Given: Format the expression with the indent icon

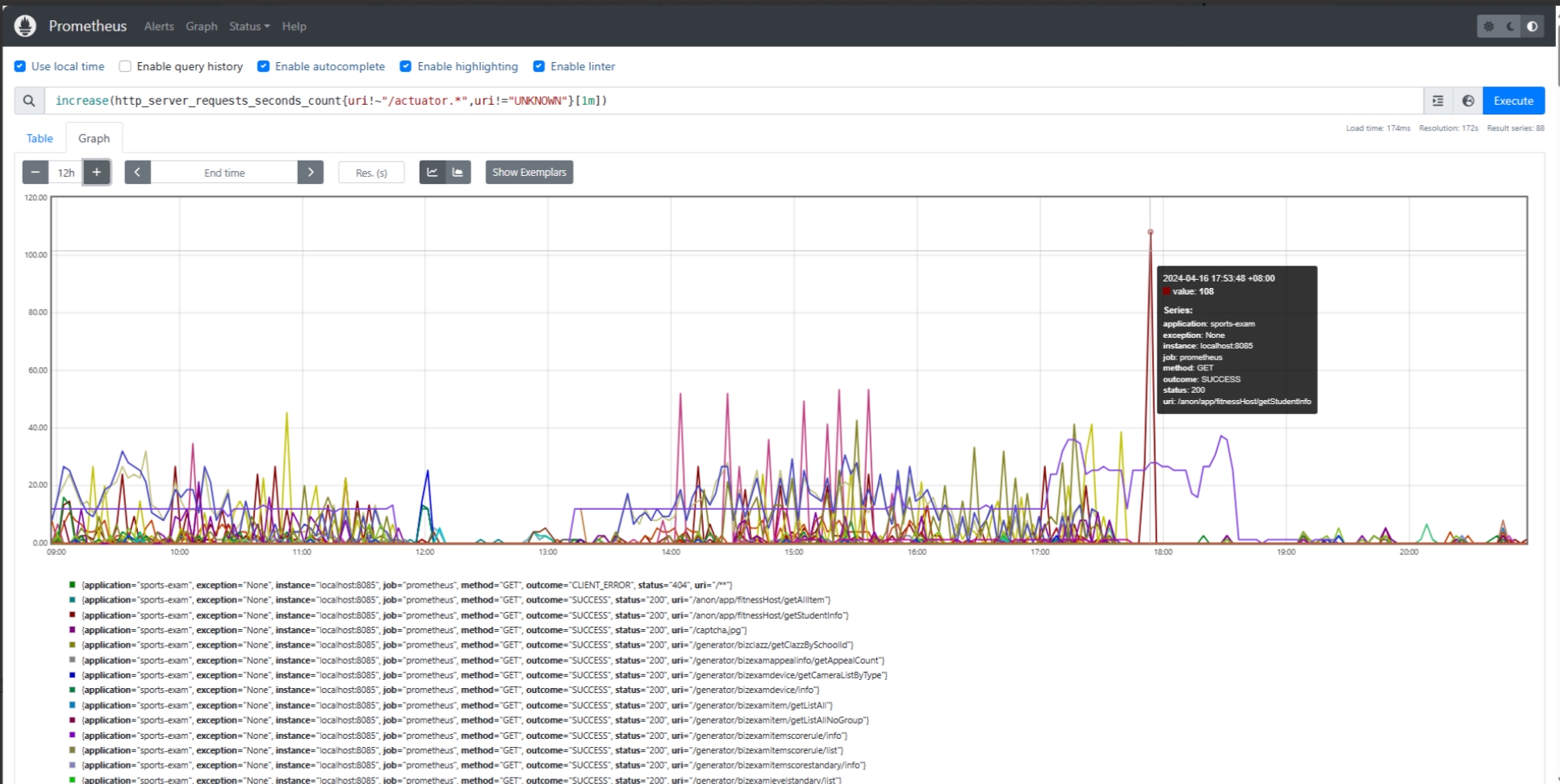Looking at the screenshot, I should click(1438, 101).
